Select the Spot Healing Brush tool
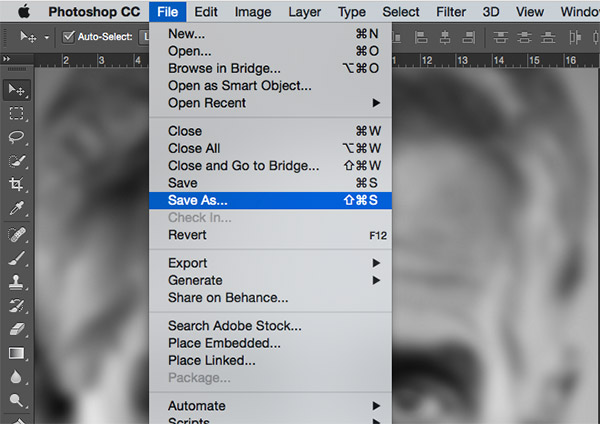 coord(17,233)
